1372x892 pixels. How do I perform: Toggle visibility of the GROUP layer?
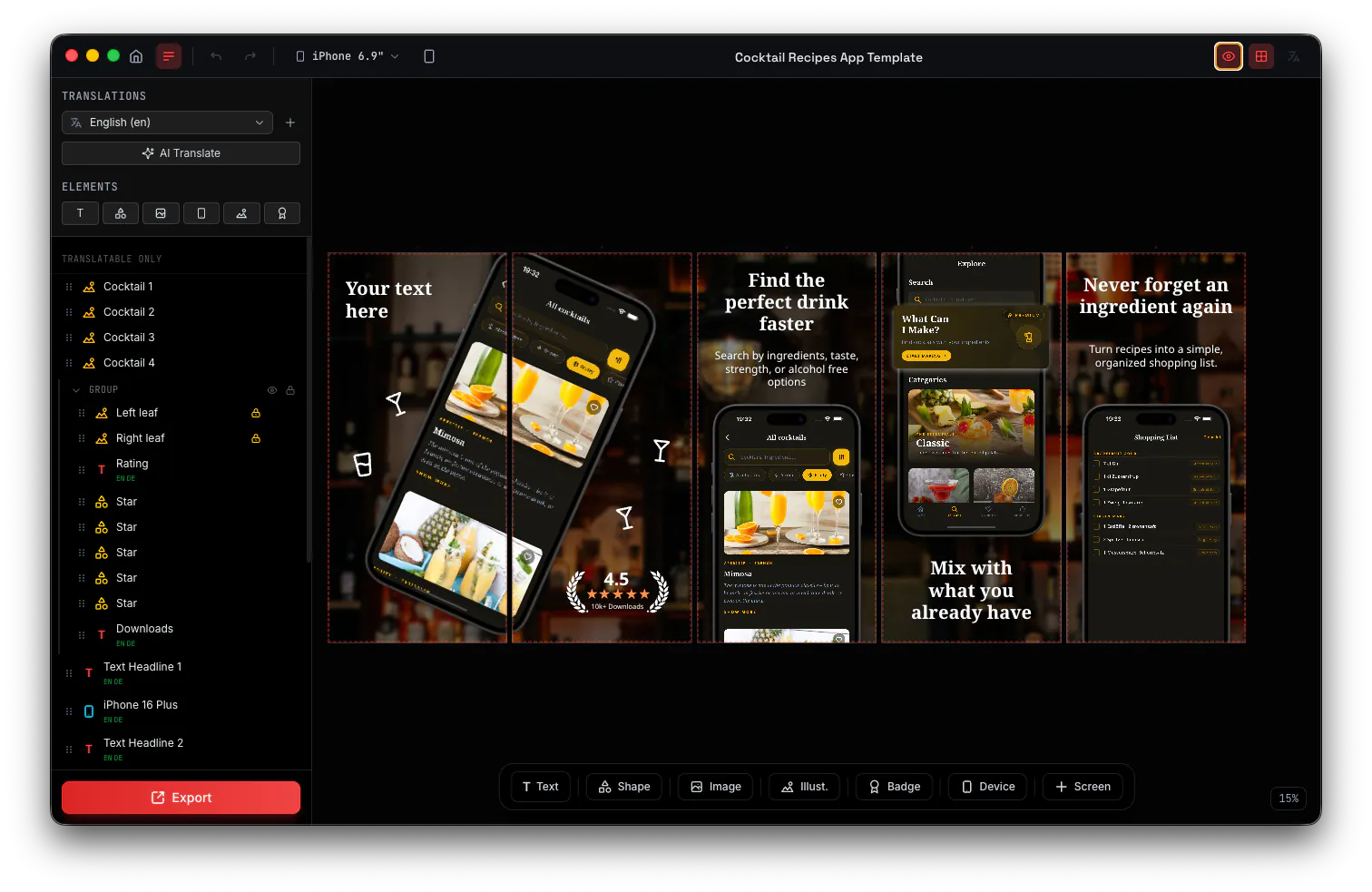271,390
